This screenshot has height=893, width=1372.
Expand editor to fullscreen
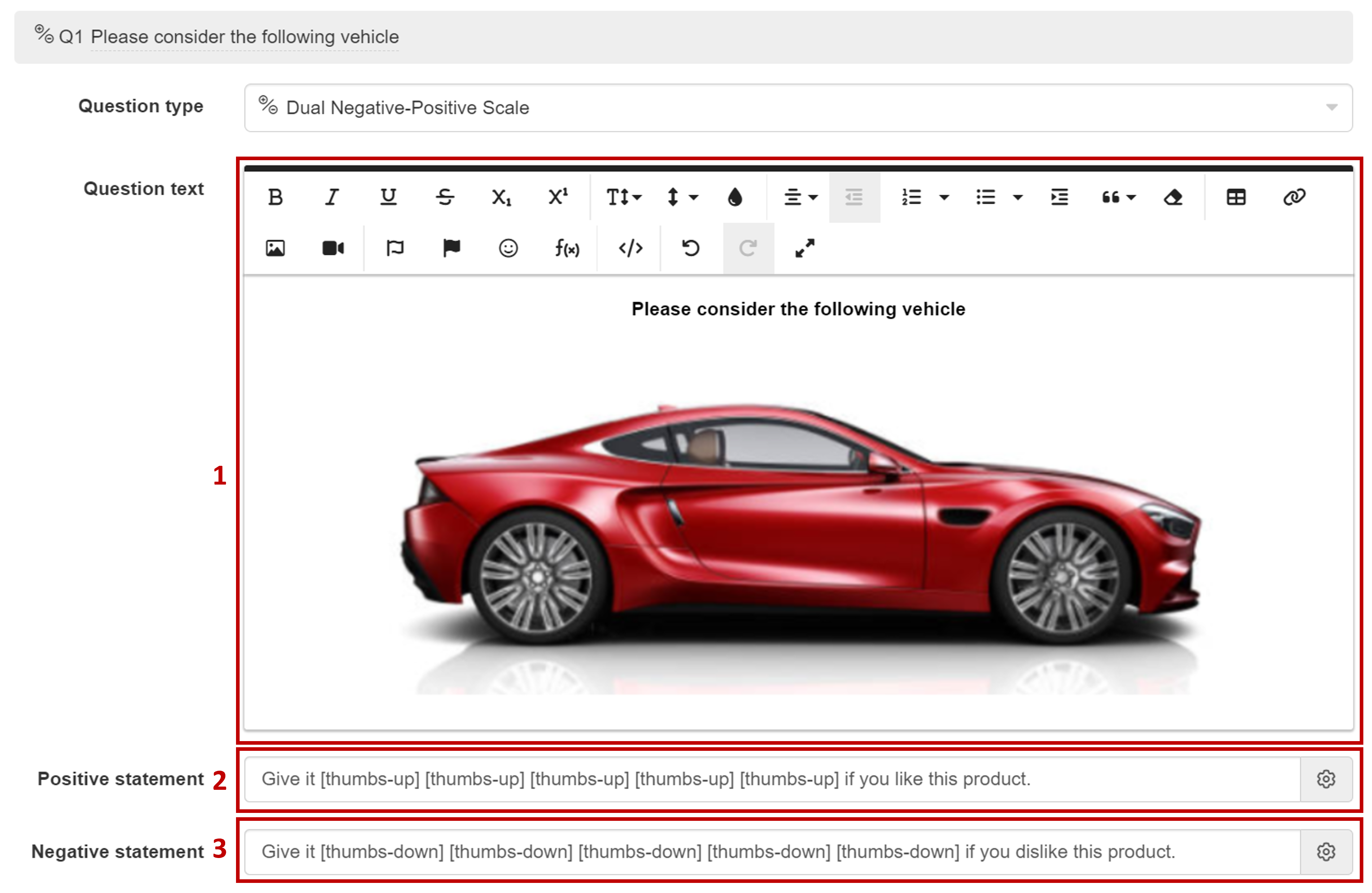(x=805, y=249)
